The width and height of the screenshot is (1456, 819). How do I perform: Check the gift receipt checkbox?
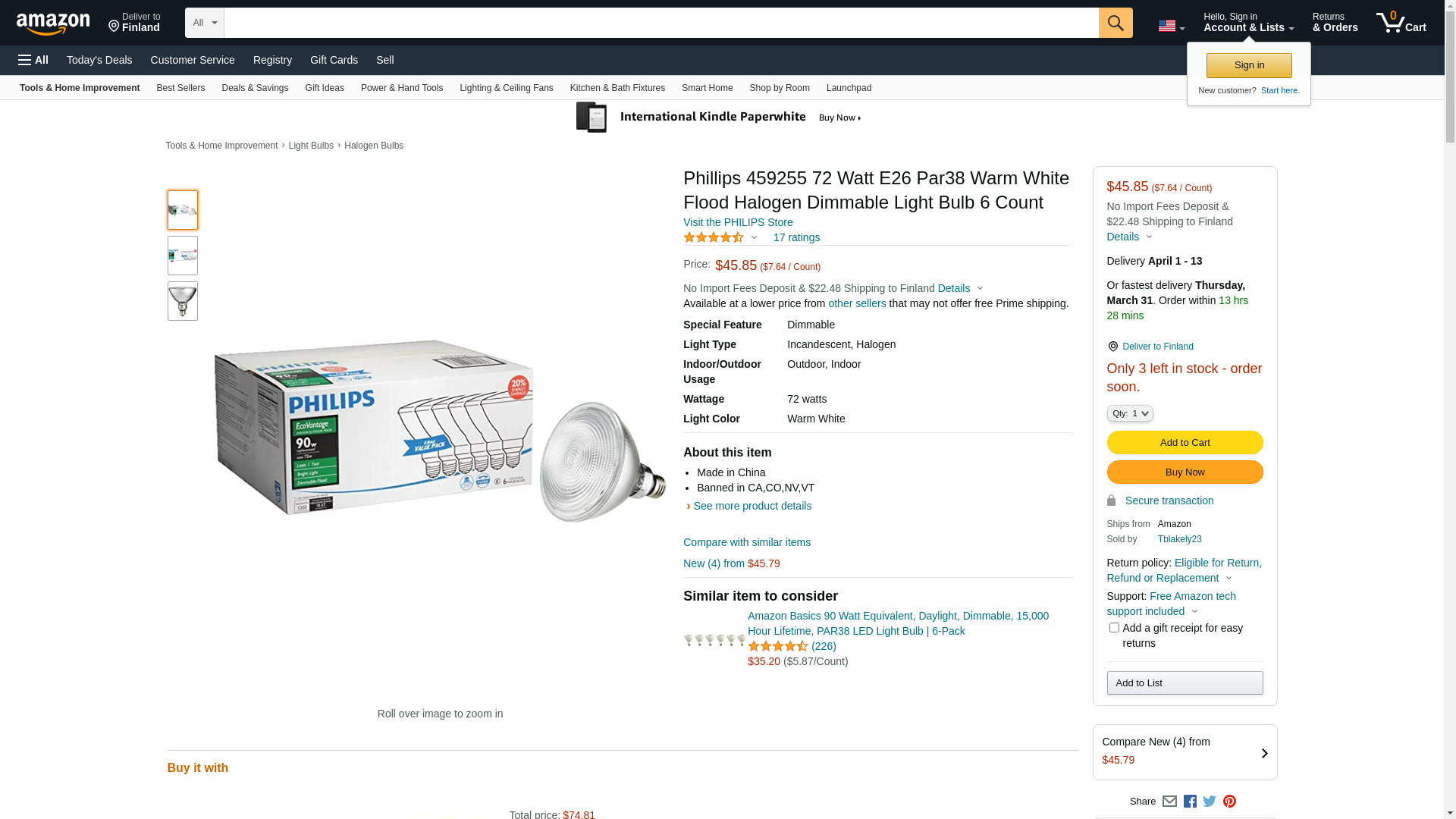[1114, 628]
